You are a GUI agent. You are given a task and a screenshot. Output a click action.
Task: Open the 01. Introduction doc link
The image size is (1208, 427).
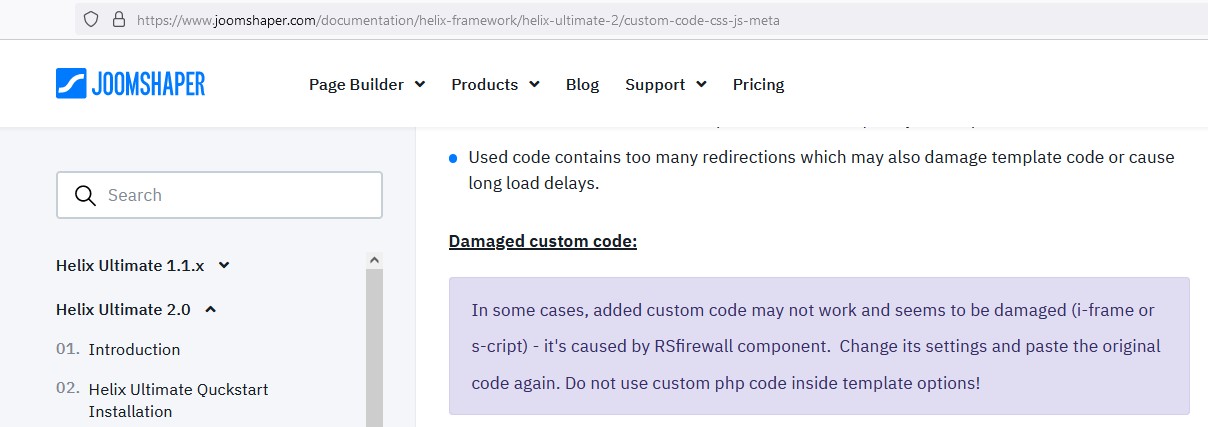coord(134,350)
